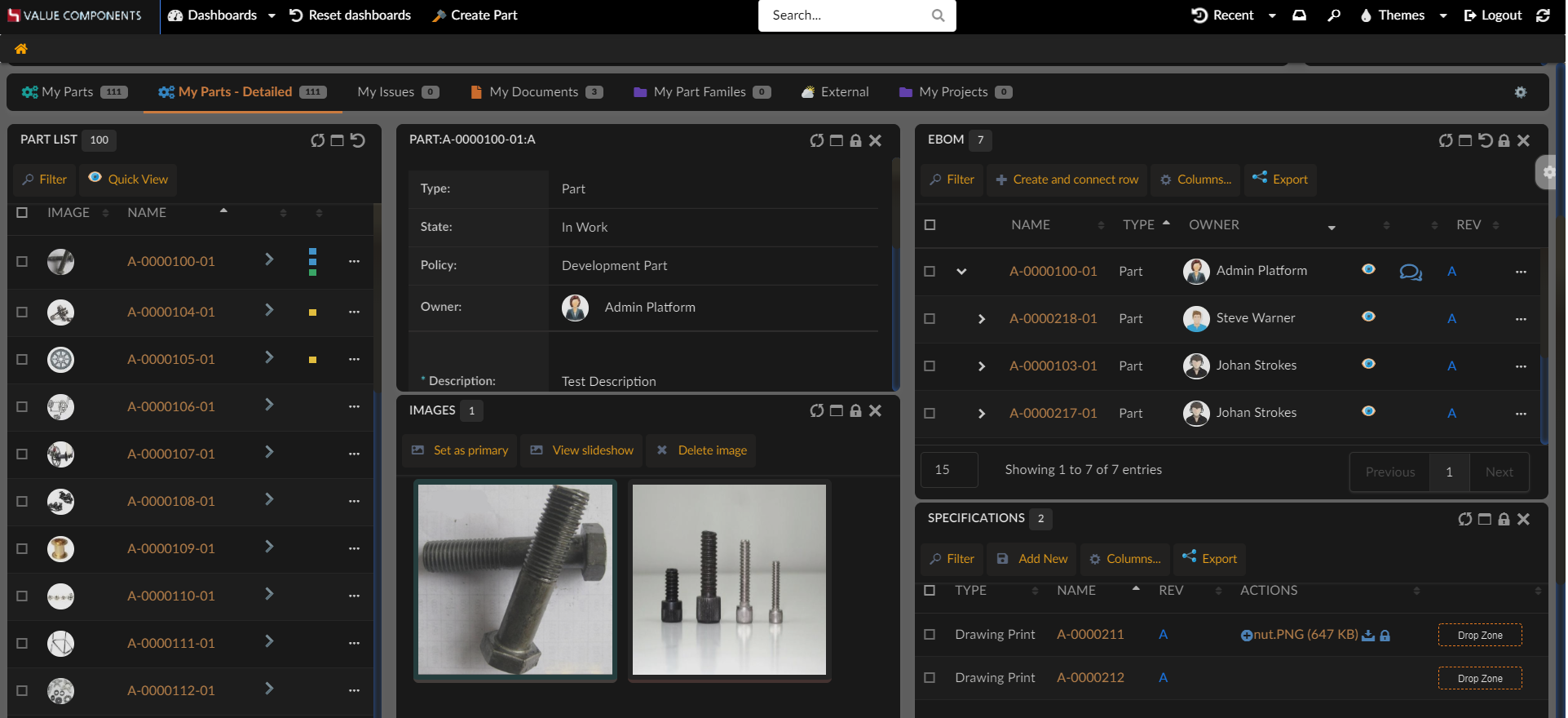Select the socket screws image thumbnail
Image resolution: width=1568 pixels, height=718 pixels.
pos(729,579)
